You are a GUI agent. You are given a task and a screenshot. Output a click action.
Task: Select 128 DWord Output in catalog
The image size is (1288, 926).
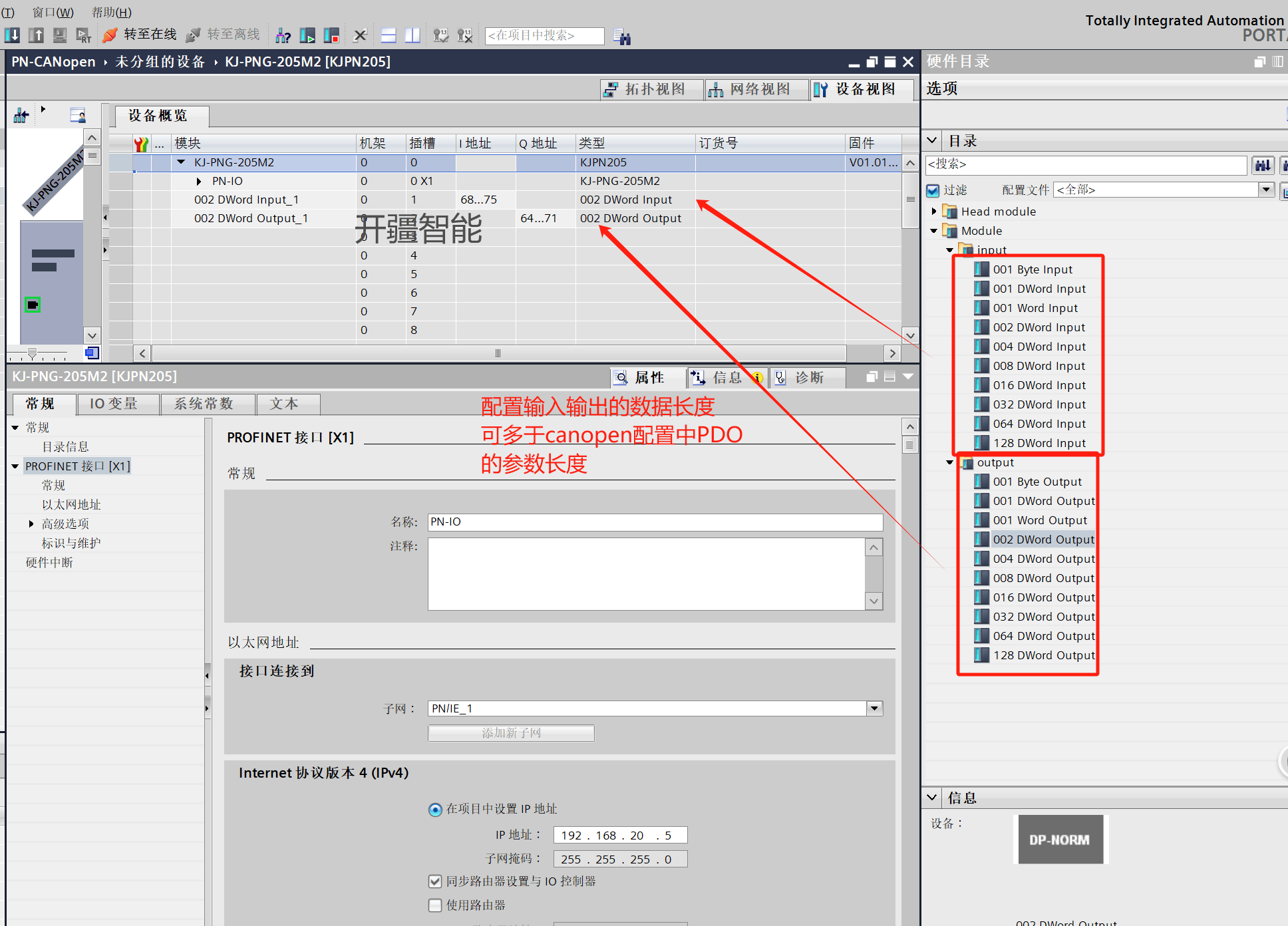(x=1043, y=655)
